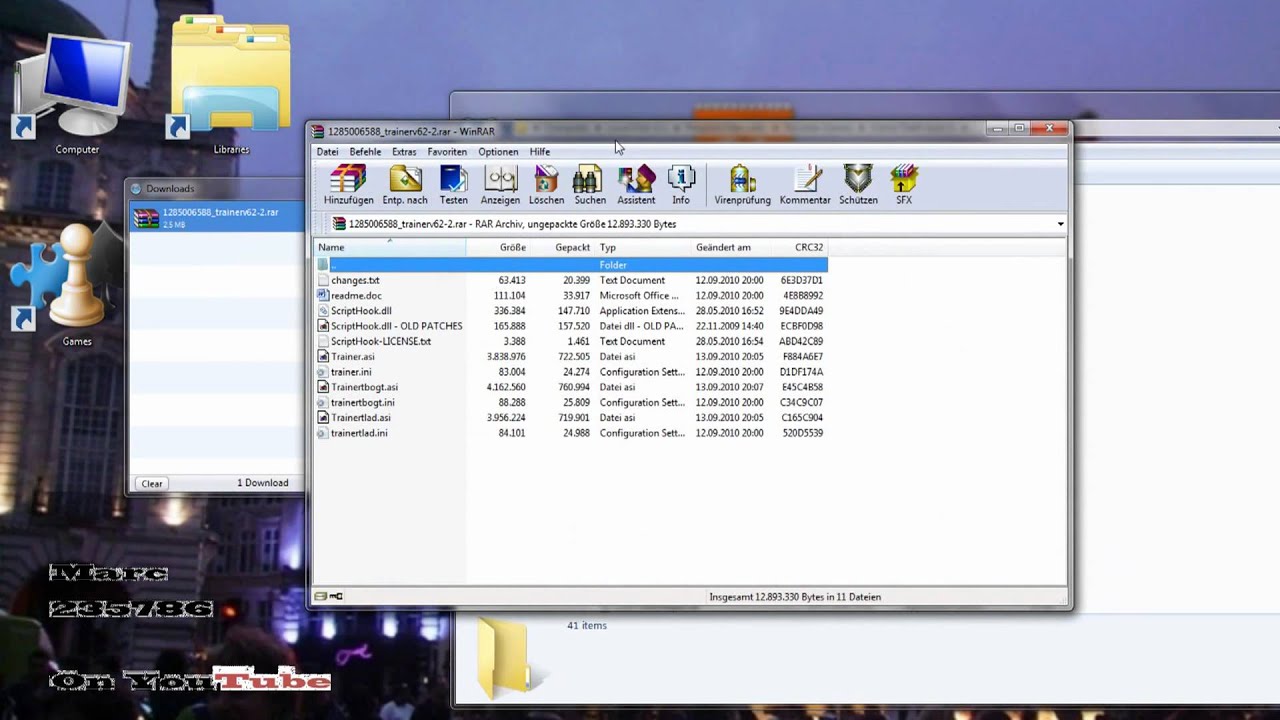
Task: Open the Assistent wizard icon
Action: [x=636, y=184]
